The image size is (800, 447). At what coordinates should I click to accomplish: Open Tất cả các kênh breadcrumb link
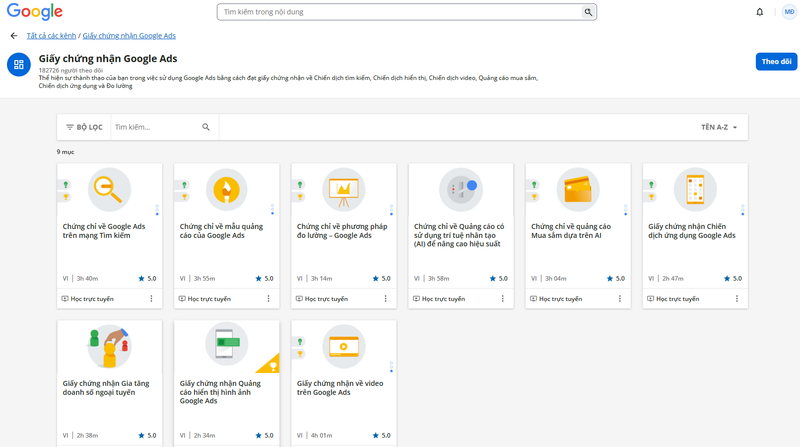[x=51, y=36]
